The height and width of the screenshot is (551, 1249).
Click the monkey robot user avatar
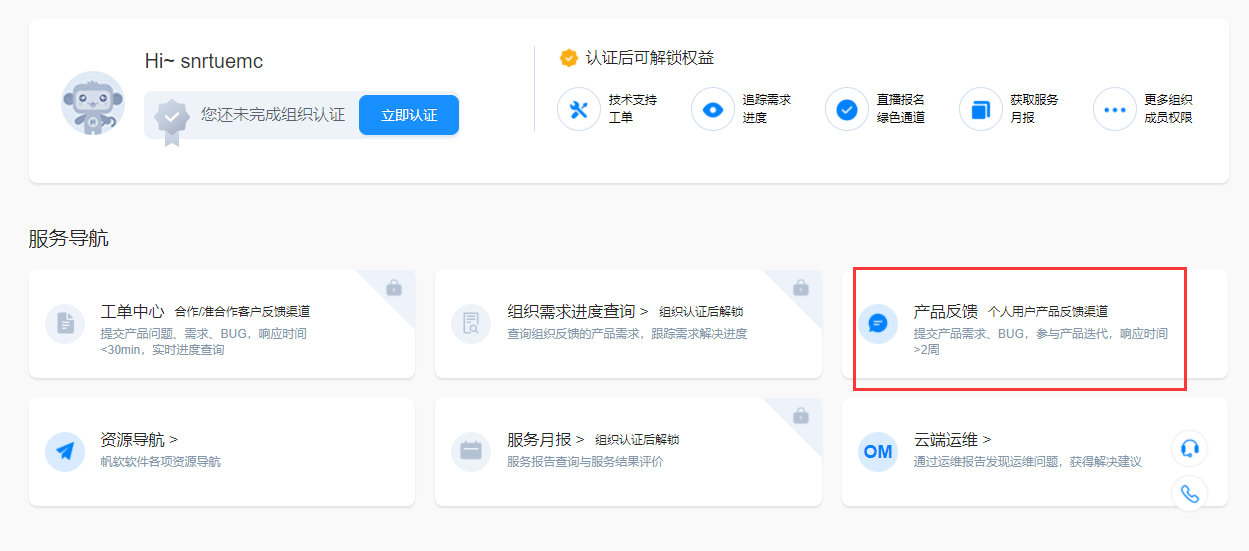tap(93, 104)
